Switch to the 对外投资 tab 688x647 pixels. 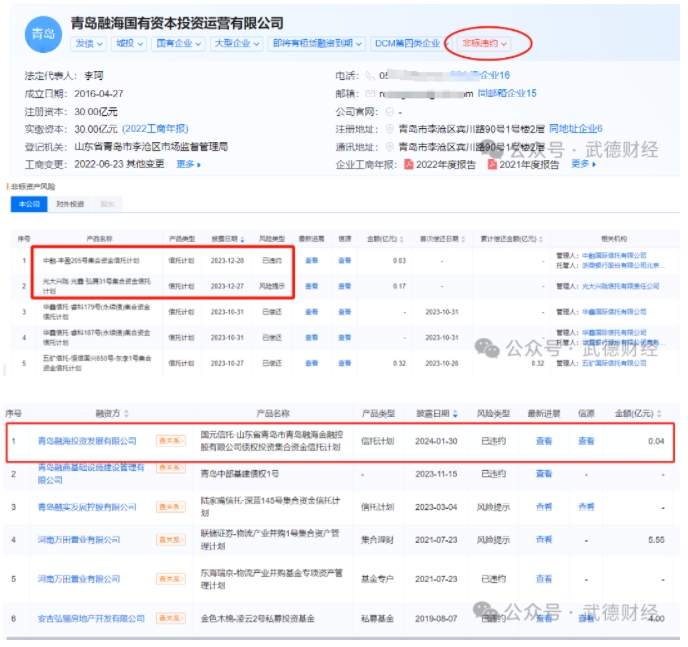pyautogui.click(x=70, y=203)
